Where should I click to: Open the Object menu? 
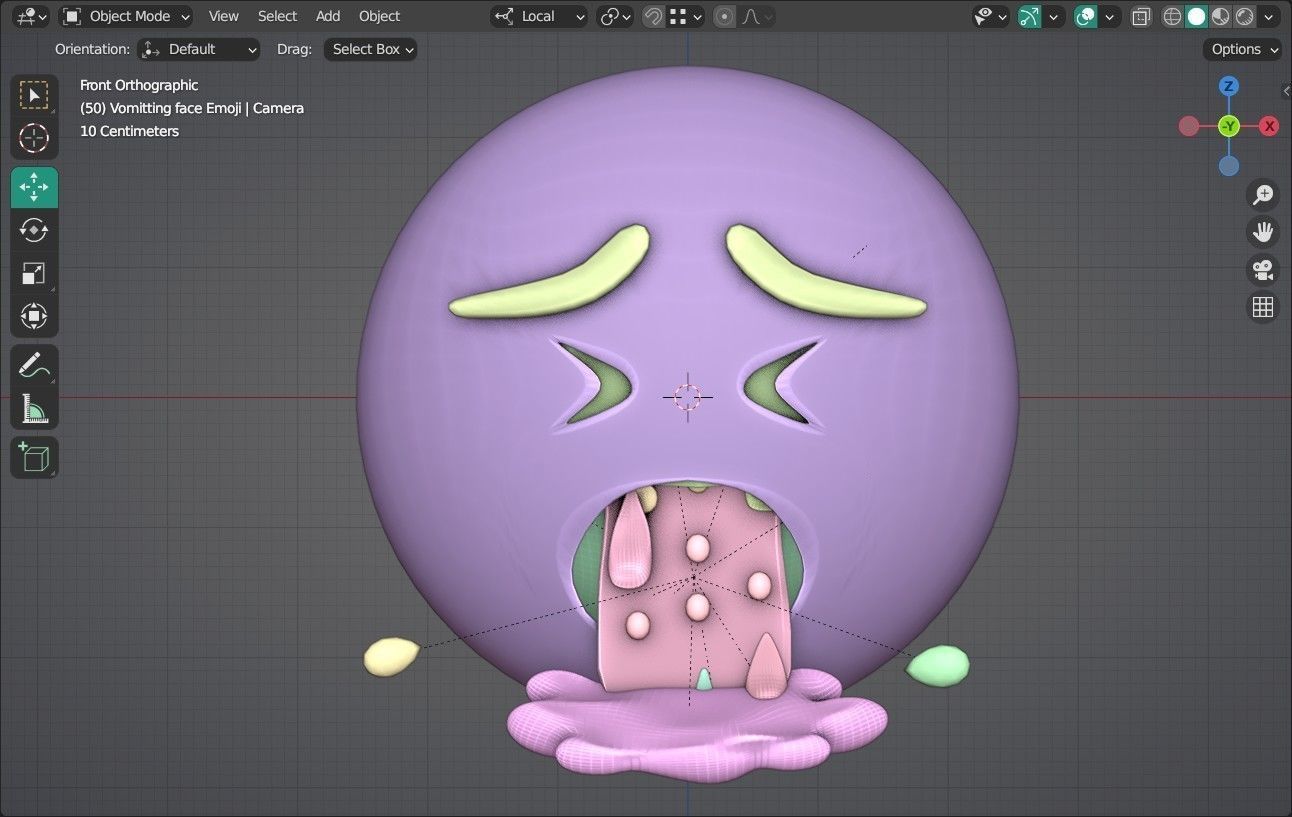click(379, 16)
